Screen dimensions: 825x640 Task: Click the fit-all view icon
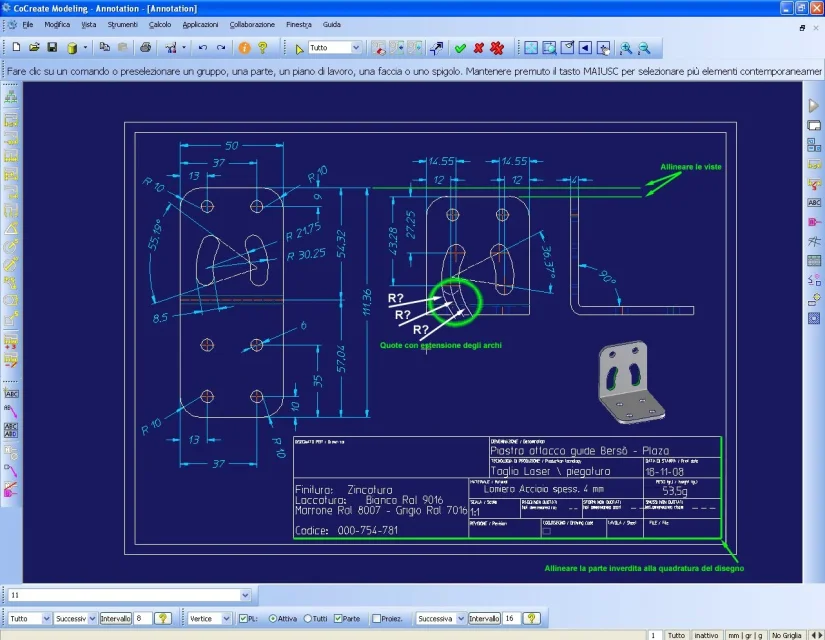(x=531, y=48)
